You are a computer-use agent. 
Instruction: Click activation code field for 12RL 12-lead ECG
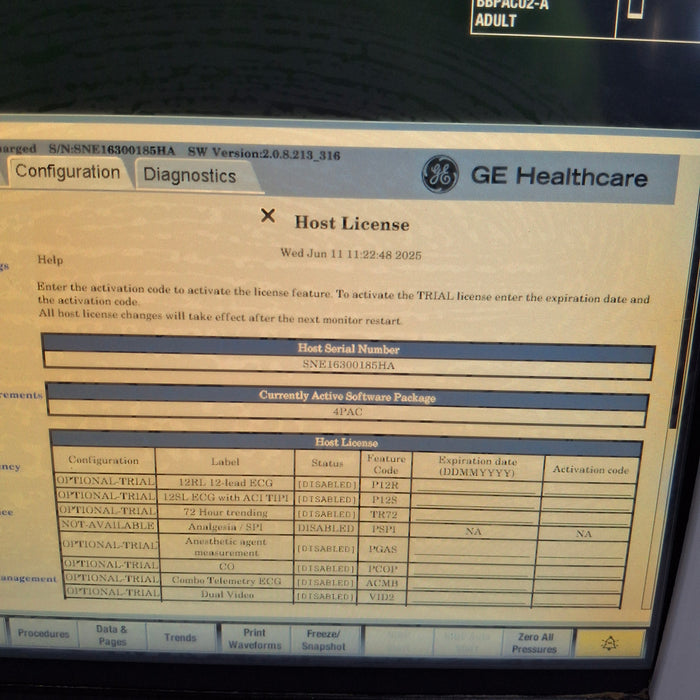tap(588, 489)
